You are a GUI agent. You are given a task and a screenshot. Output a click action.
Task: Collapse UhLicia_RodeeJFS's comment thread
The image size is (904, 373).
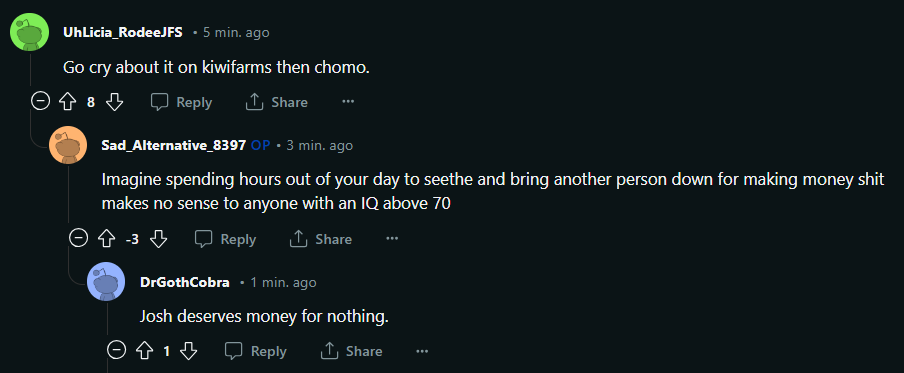click(40, 102)
